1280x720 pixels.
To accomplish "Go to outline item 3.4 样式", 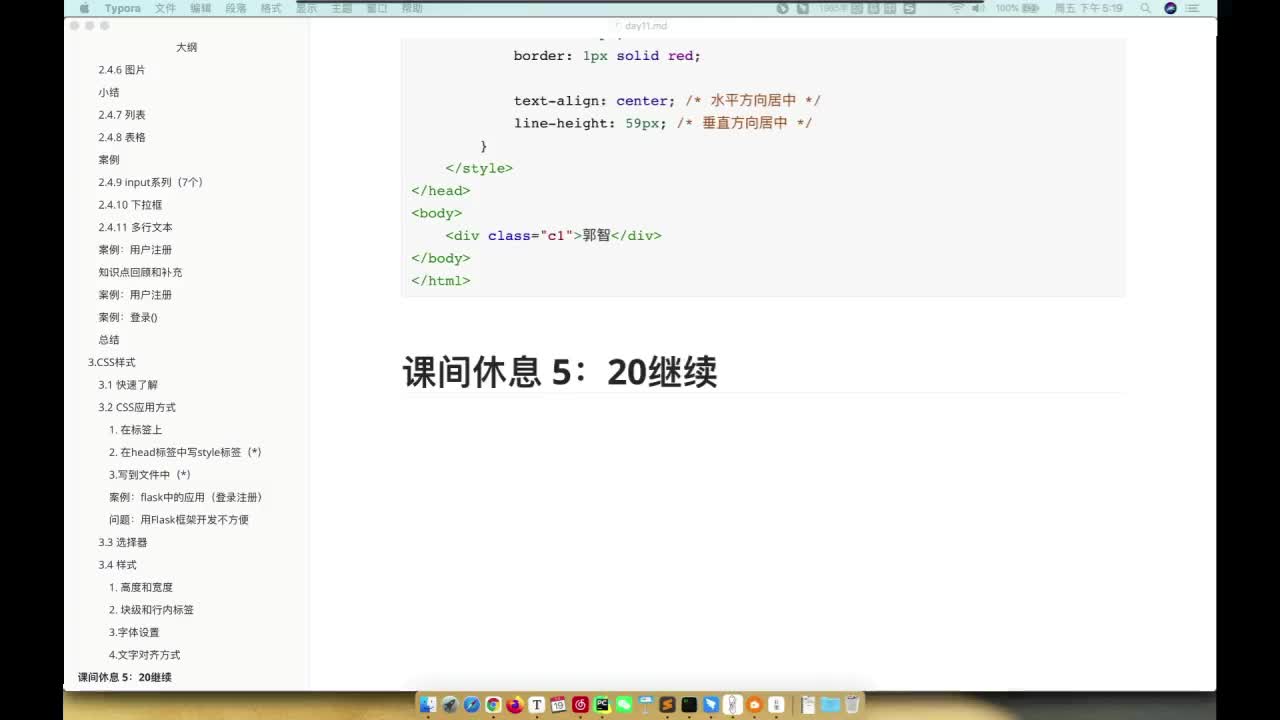I will [117, 565].
